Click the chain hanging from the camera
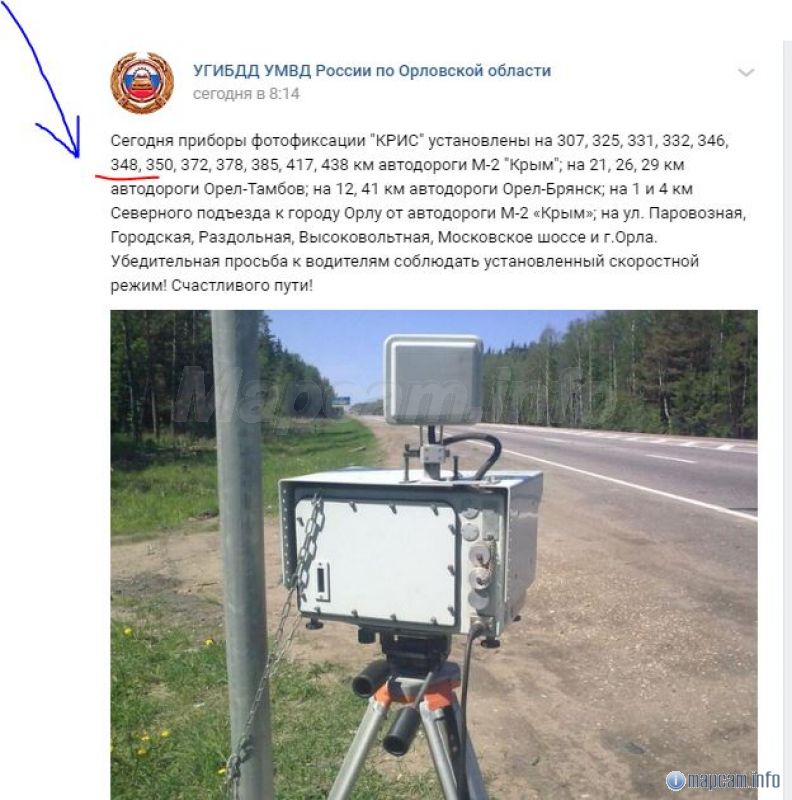 (x=288, y=628)
